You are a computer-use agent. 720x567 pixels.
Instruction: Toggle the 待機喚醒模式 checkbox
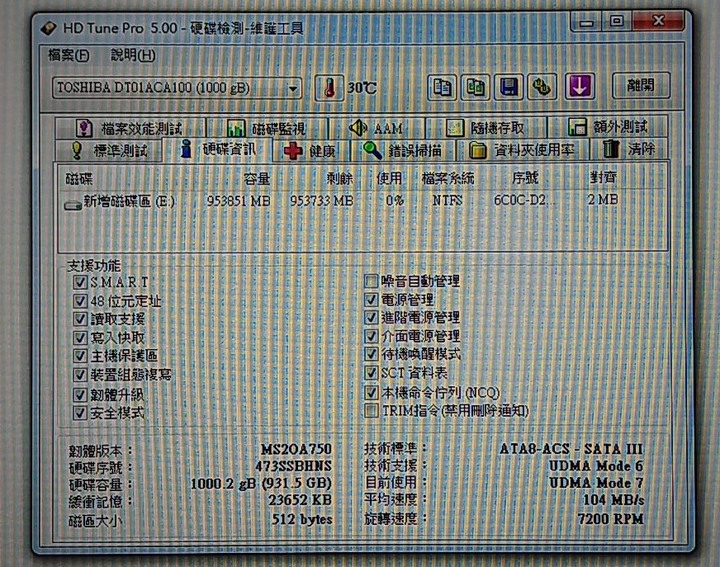(x=371, y=354)
